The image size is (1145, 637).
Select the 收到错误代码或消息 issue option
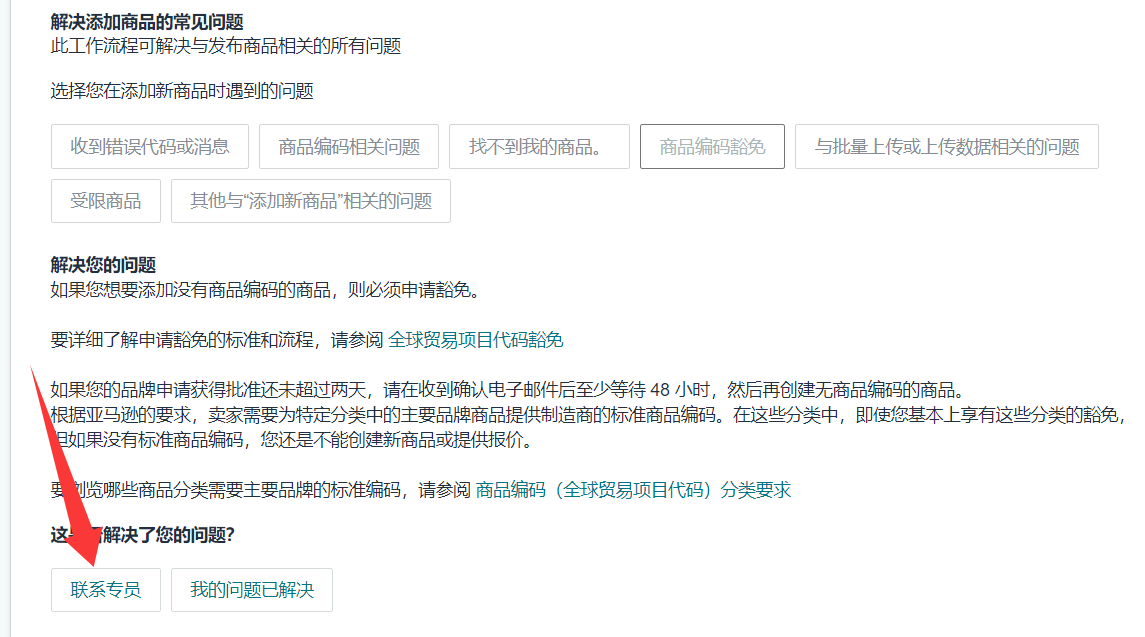[x=150, y=147]
